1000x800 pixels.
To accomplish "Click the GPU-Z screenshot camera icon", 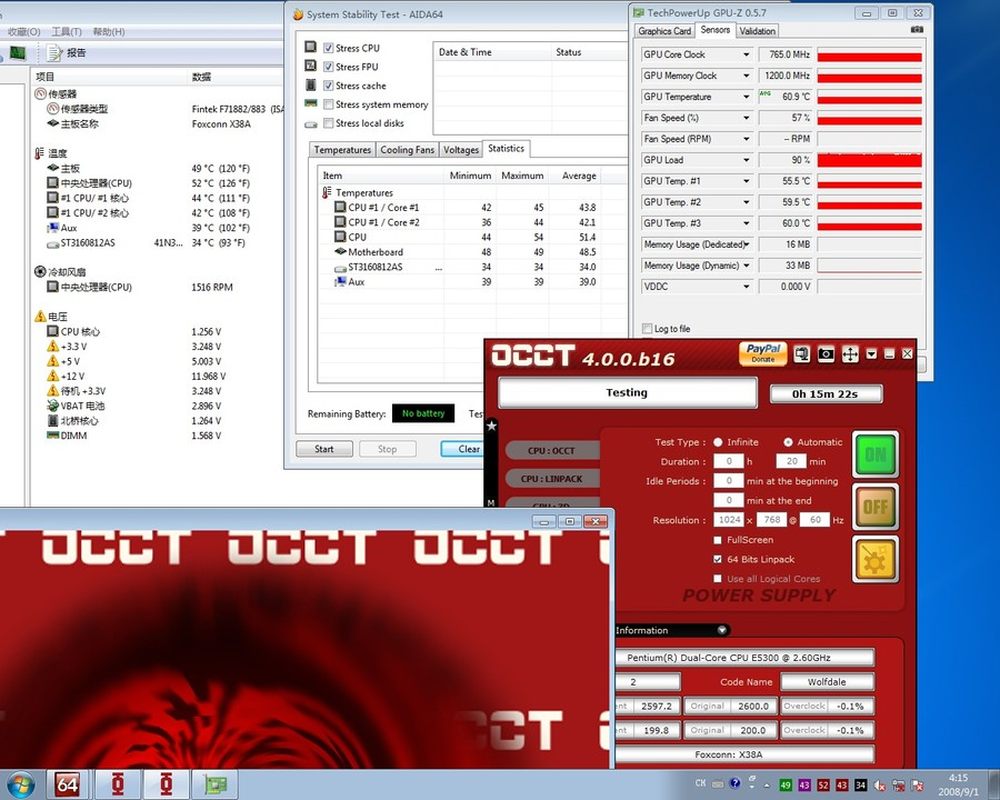I will pyautogui.click(x=917, y=30).
